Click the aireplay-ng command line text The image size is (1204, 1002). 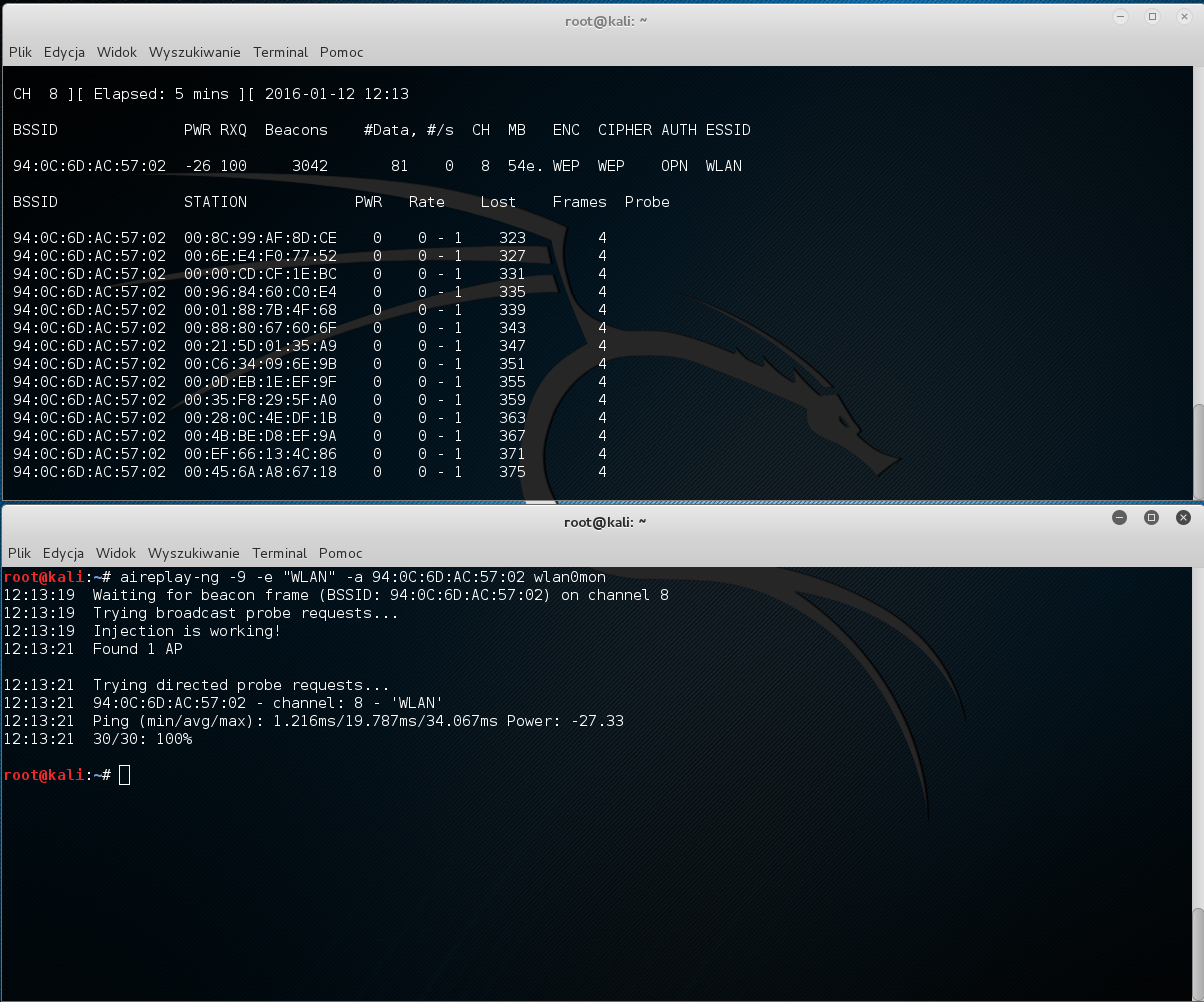(362, 577)
